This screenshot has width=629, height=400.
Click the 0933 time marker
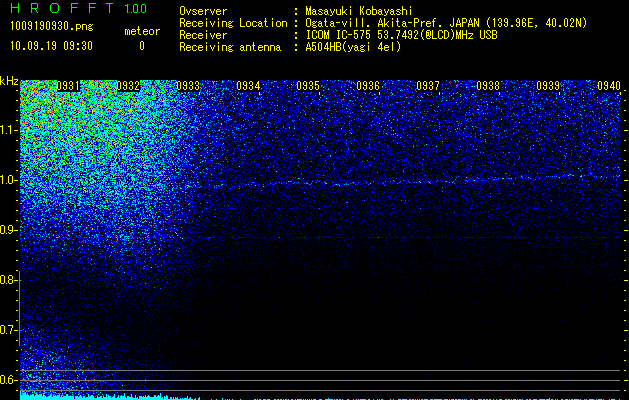188,86
